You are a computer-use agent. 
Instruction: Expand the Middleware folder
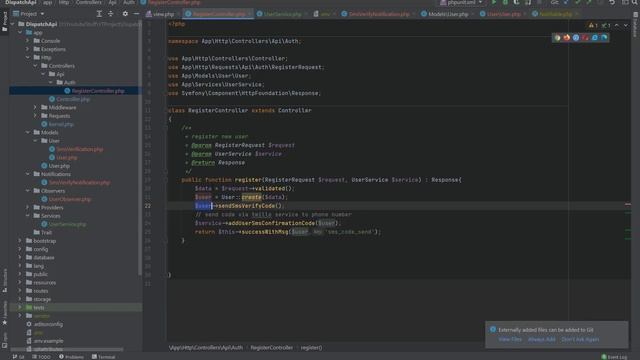(36, 107)
